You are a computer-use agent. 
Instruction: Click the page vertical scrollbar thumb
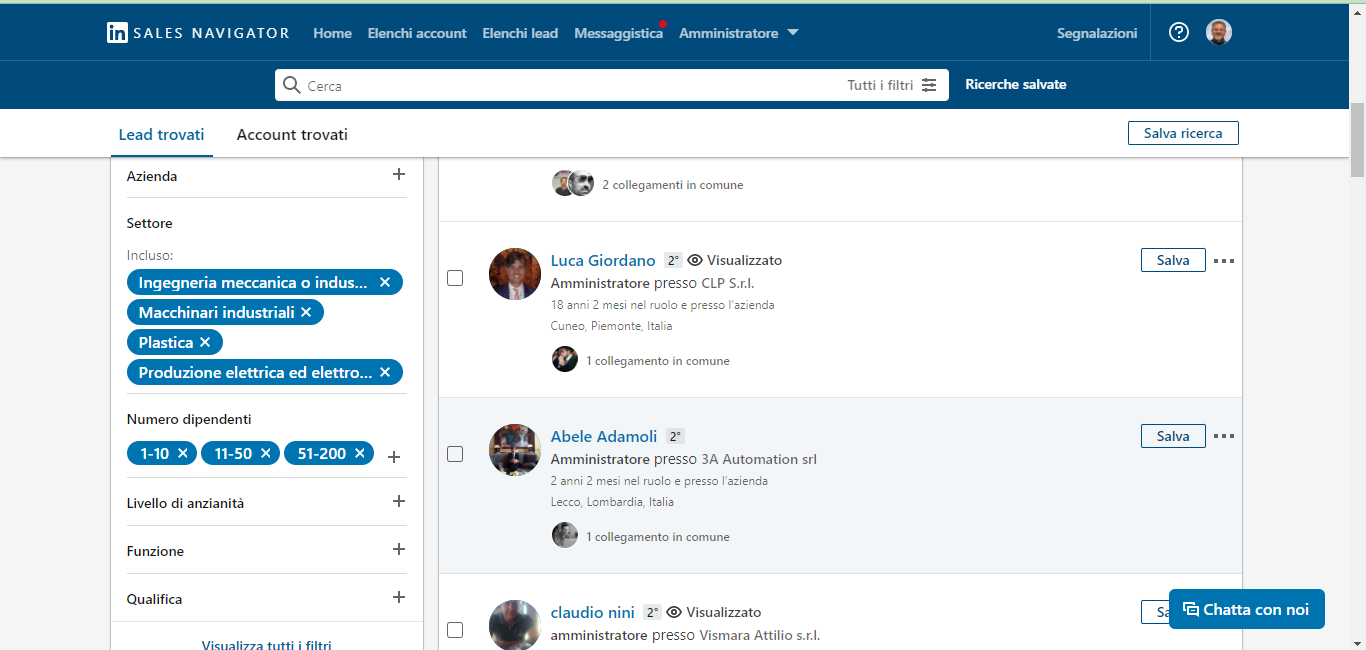(1357, 140)
